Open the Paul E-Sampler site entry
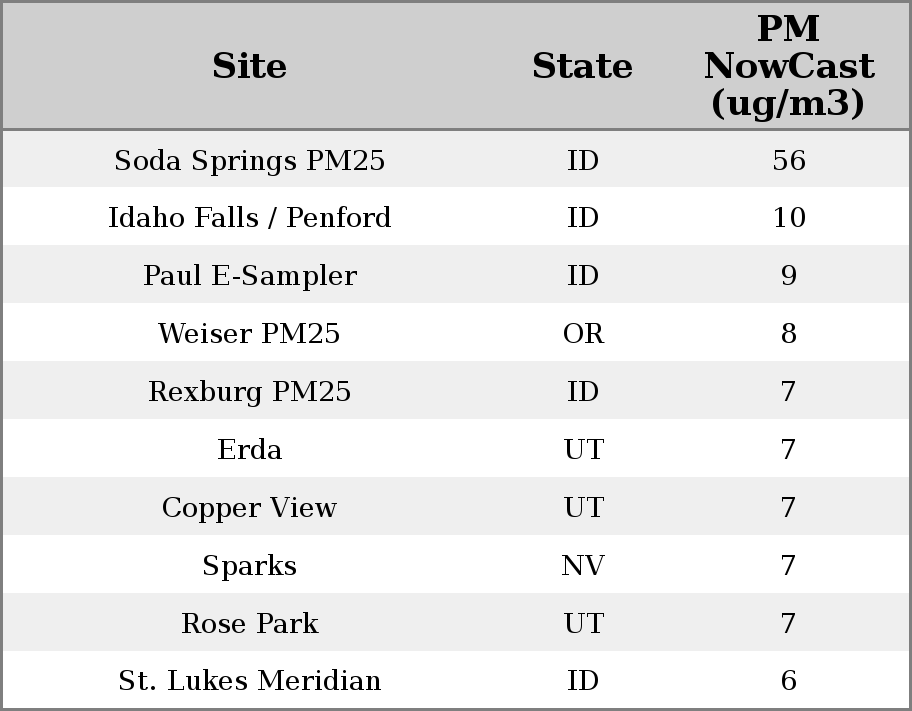912x711 pixels. [249, 276]
